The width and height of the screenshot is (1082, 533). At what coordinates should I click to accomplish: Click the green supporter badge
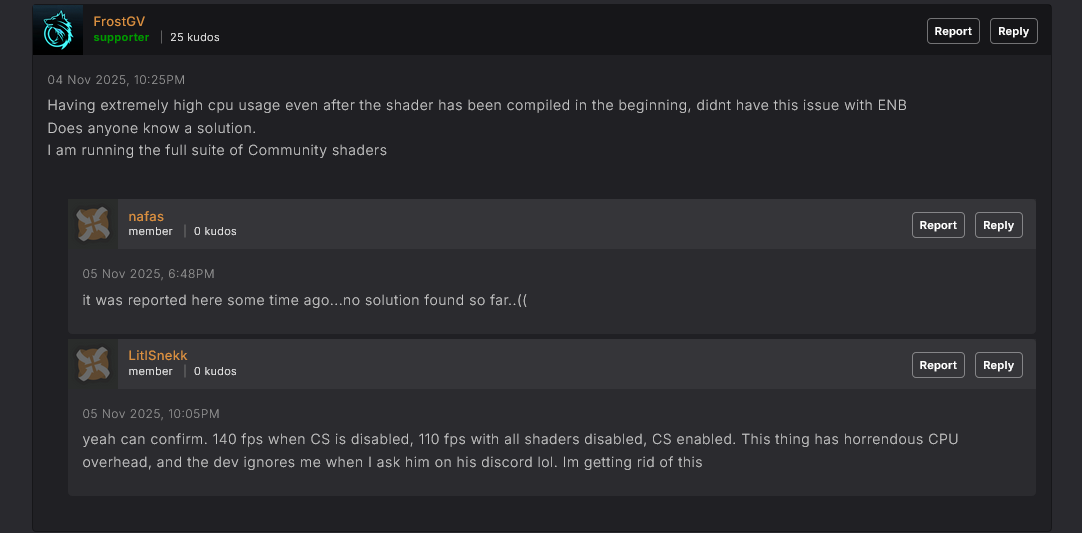click(121, 38)
